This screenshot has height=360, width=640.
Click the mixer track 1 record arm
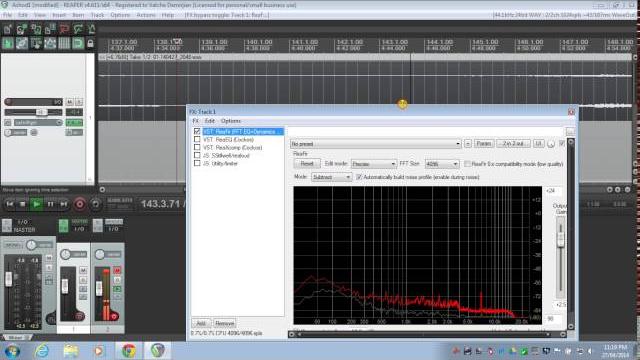(80, 316)
